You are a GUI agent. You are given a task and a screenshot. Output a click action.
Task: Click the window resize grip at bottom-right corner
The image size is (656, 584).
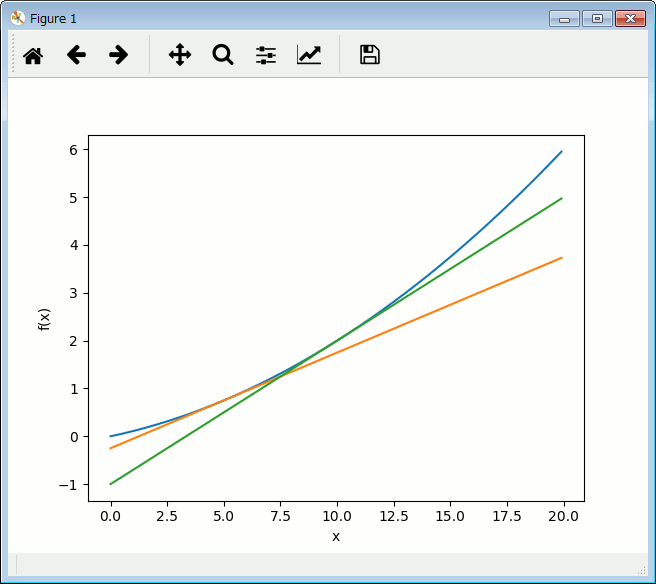[642, 570]
